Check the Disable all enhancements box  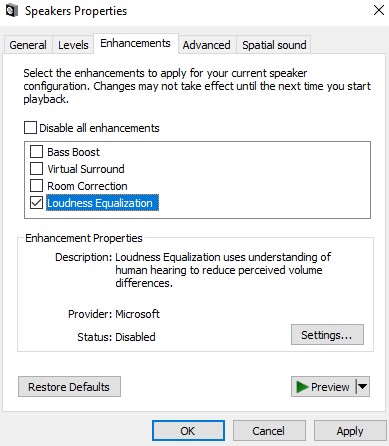pyautogui.click(x=30, y=128)
